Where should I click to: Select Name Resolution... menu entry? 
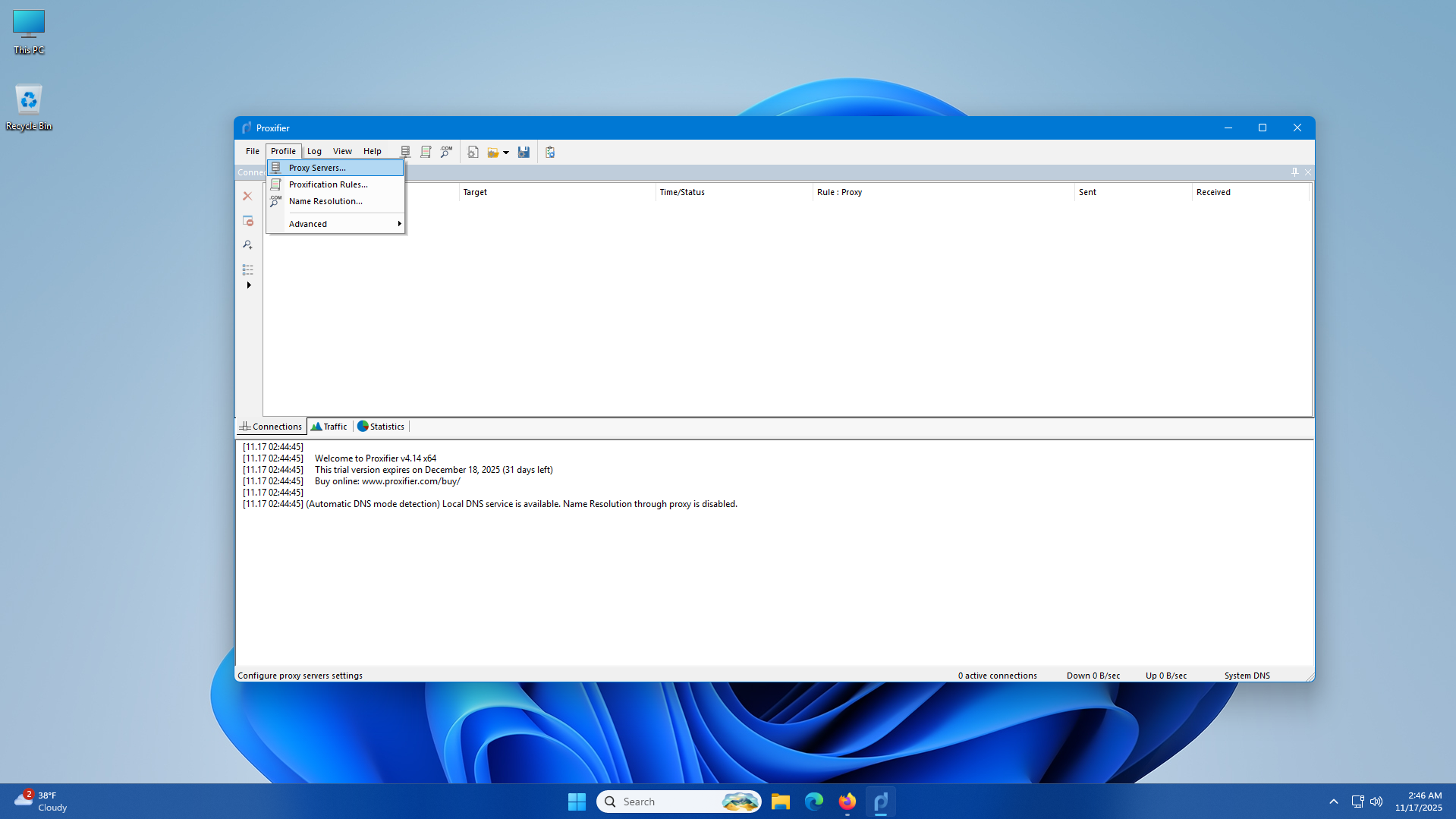coord(335,201)
